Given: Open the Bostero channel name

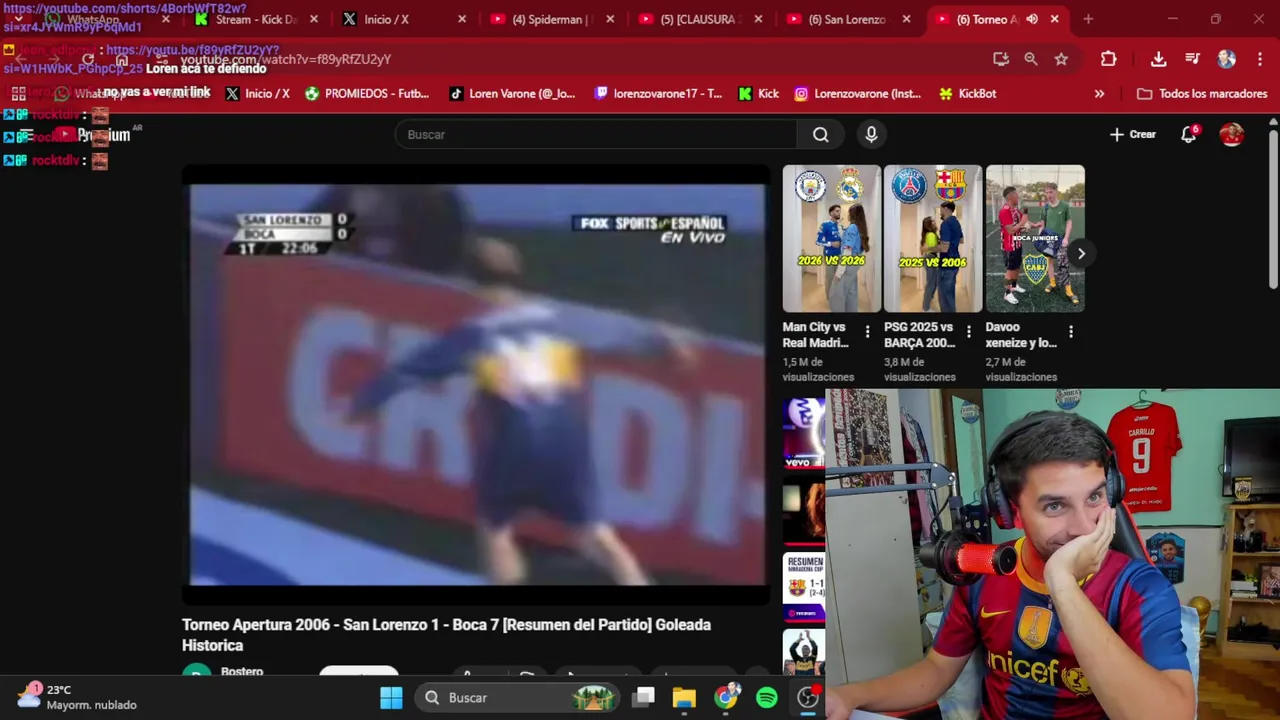Looking at the screenshot, I should 242,671.
